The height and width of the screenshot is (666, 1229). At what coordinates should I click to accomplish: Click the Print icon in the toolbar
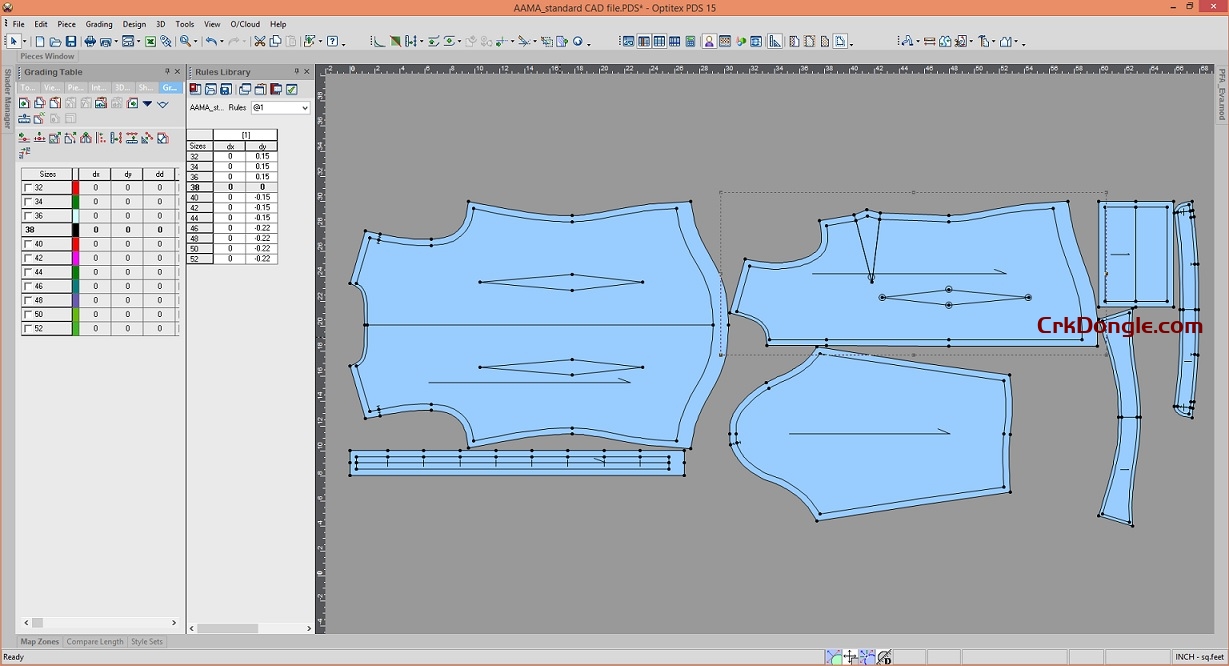[89, 42]
